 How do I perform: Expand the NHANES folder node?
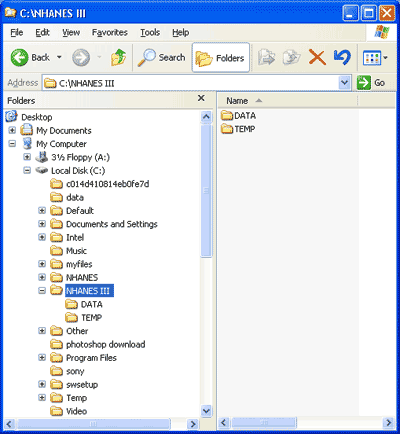[x=42, y=277]
